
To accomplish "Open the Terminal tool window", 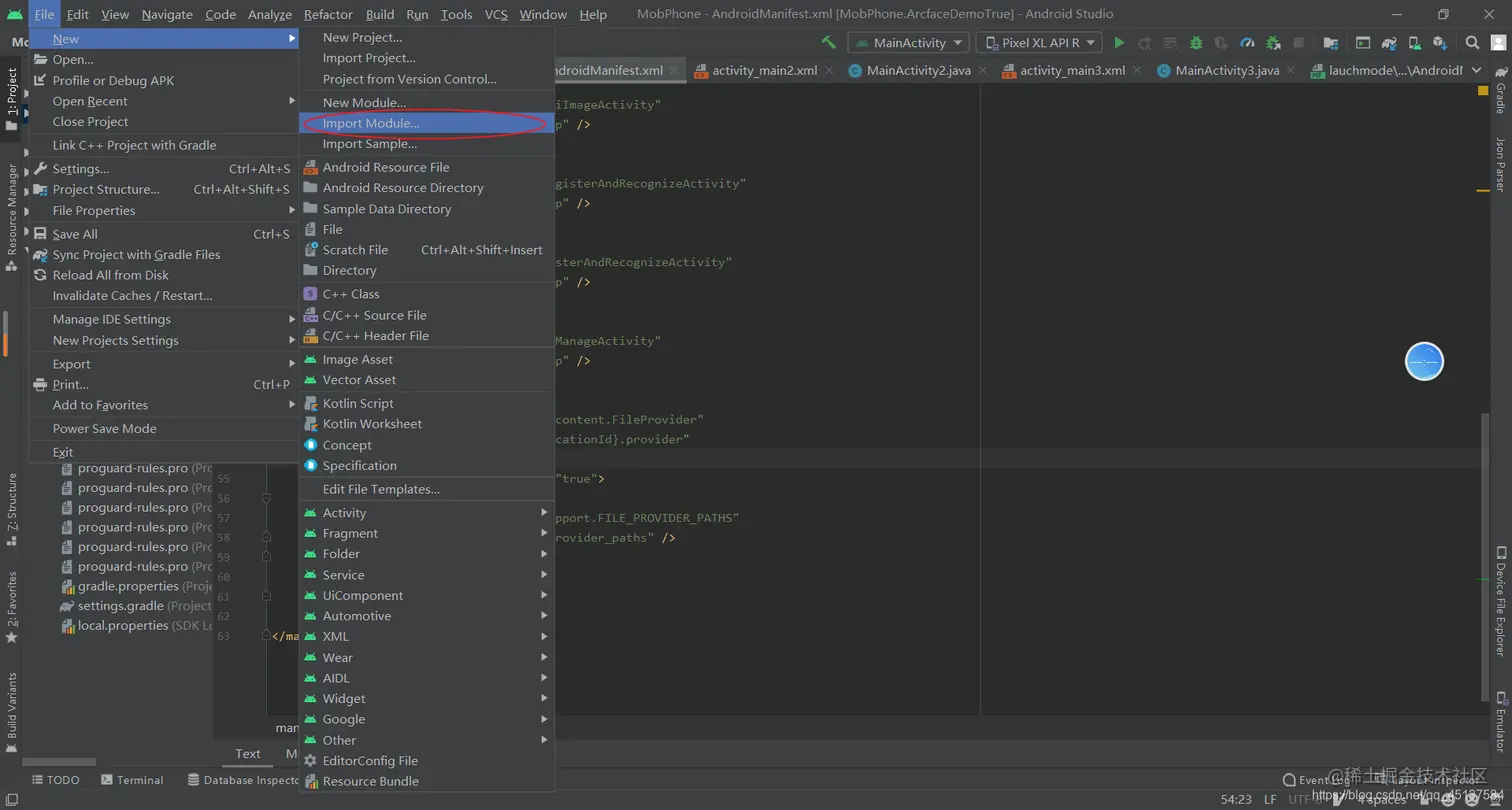I will (x=132, y=780).
